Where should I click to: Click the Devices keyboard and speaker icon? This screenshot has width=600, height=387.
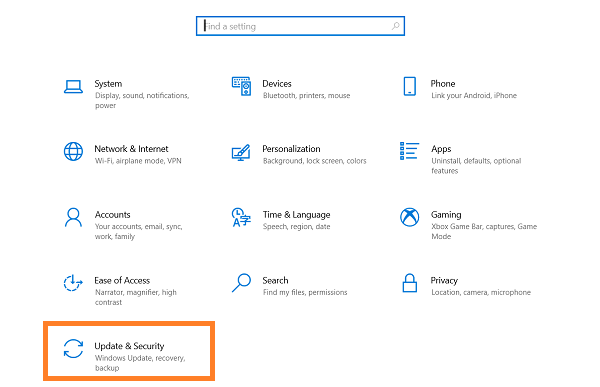[241, 86]
